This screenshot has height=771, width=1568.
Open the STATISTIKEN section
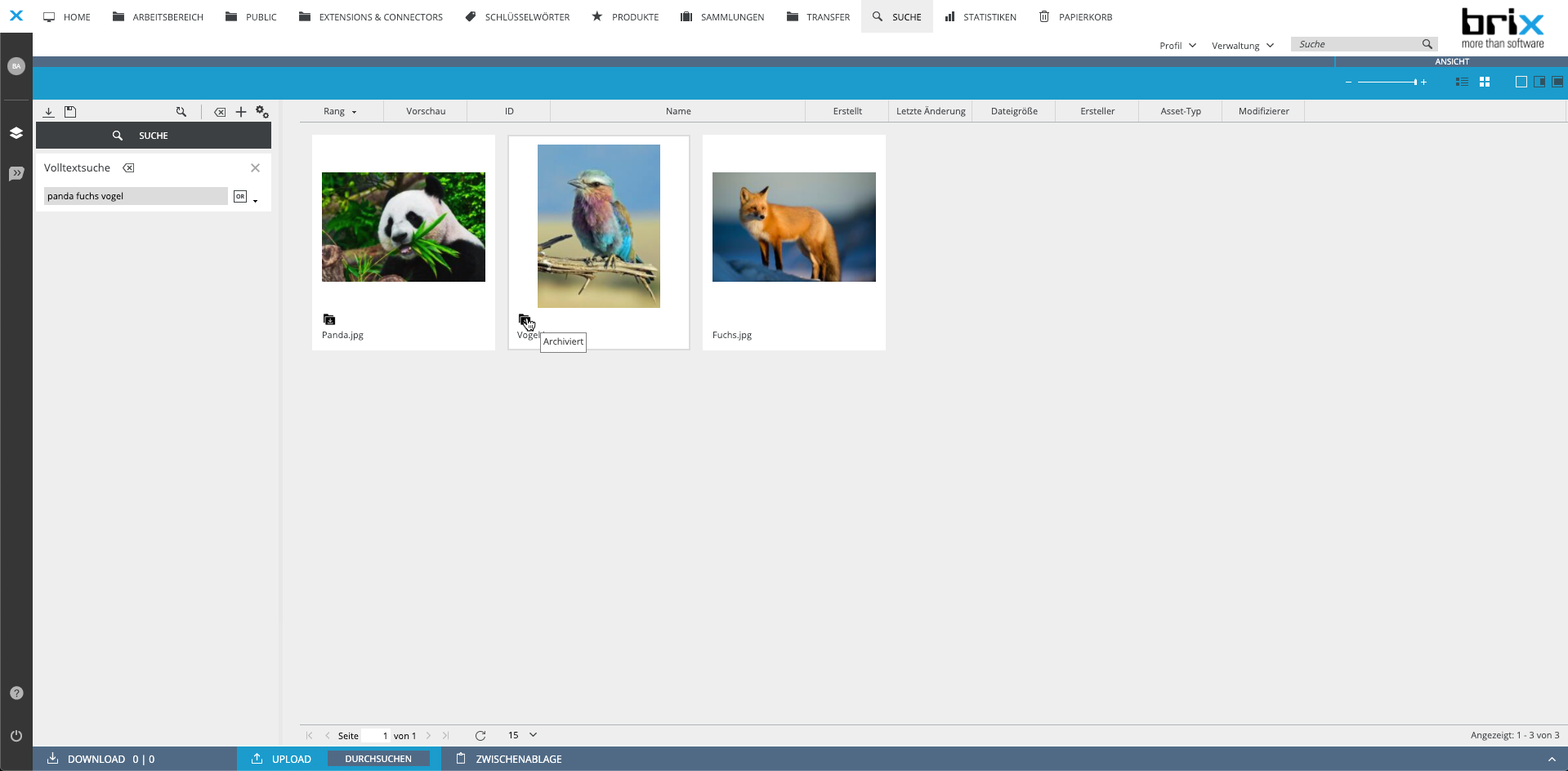pyautogui.click(x=981, y=16)
